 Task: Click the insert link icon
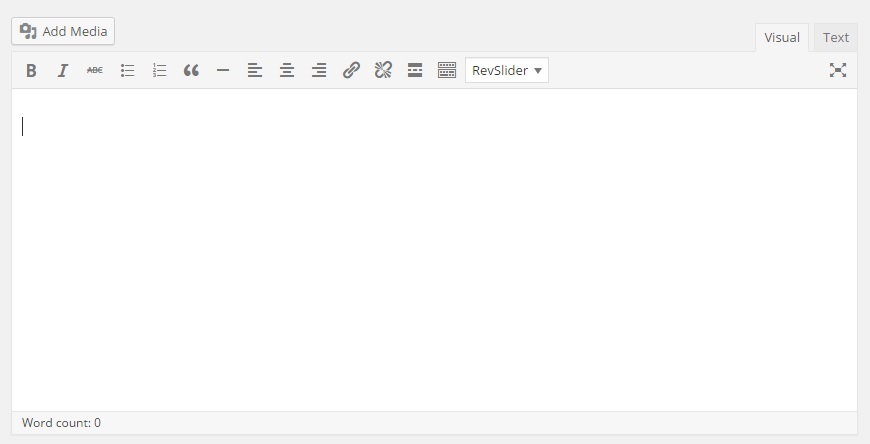tap(351, 70)
